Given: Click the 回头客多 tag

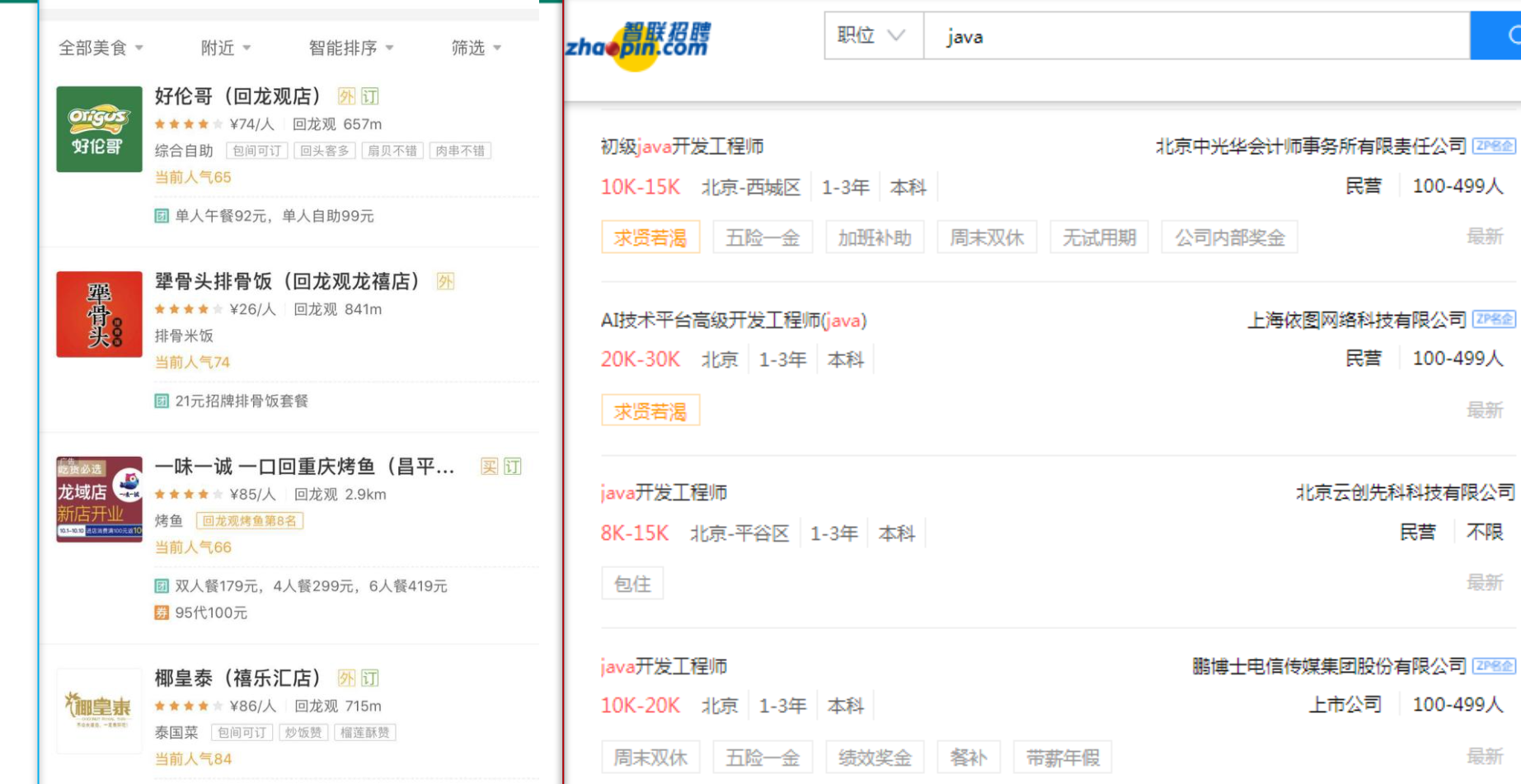Looking at the screenshot, I should pyautogui.click(x=324, y=151).
